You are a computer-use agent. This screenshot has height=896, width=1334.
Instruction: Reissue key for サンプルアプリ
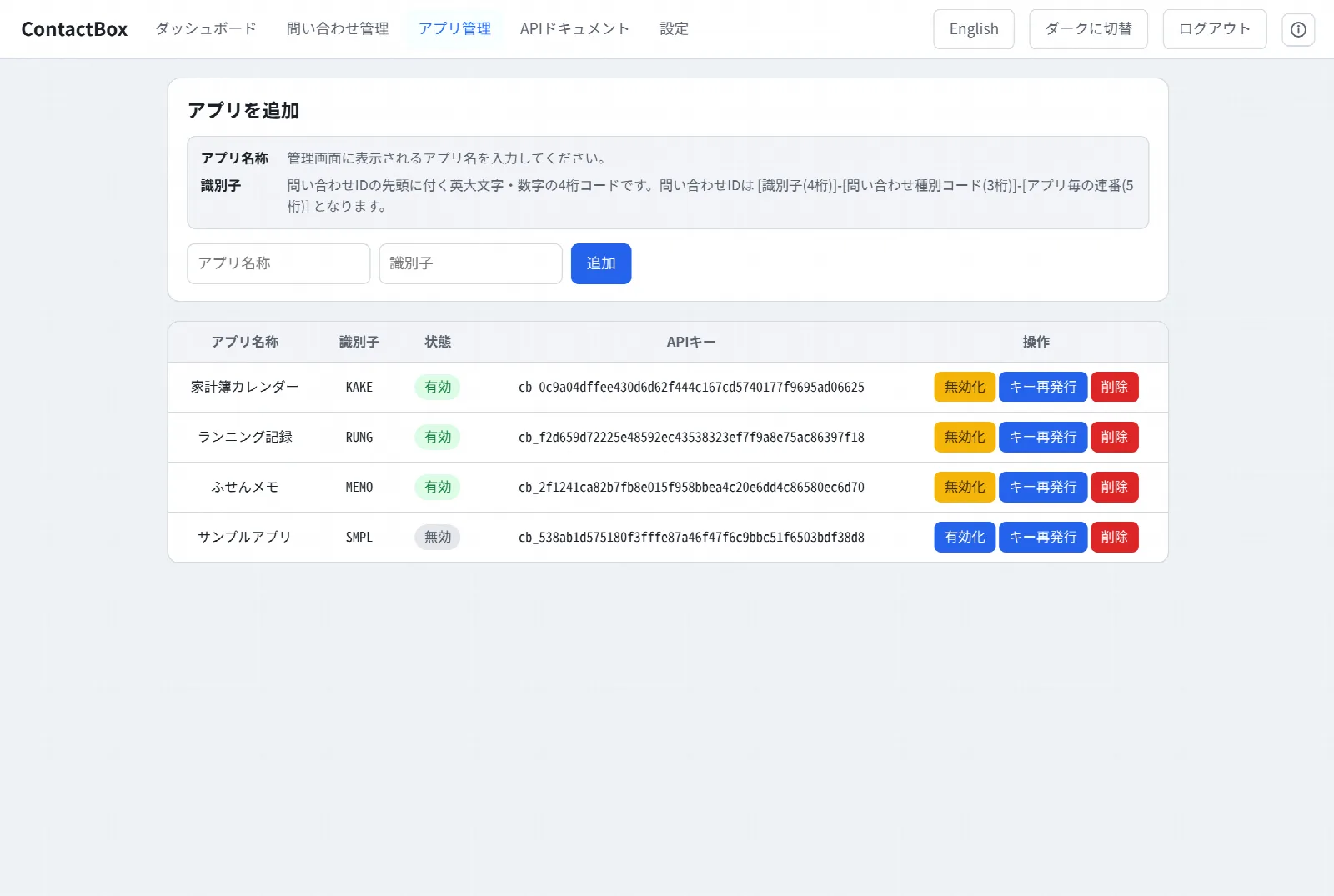coord(1043,537)
